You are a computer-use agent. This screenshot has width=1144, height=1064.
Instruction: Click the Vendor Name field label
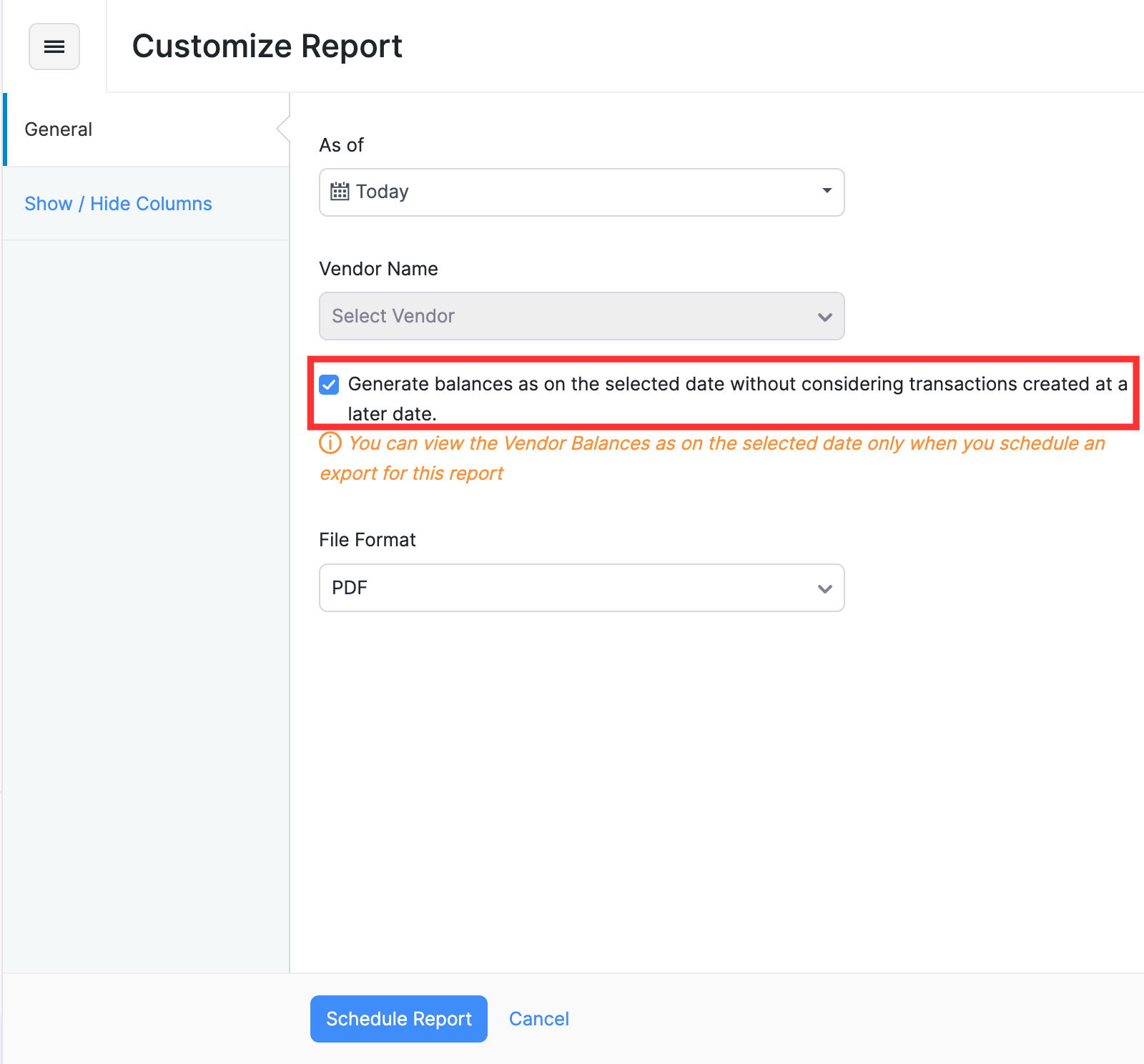point(378,269)
